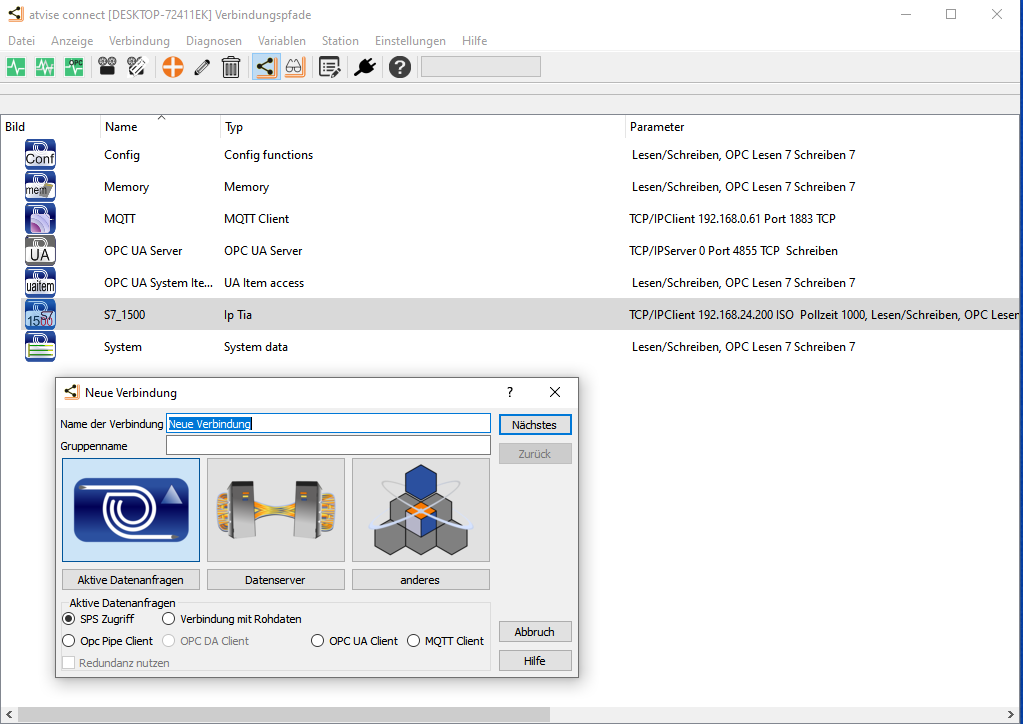The image size is (1023, 724).
Task: Click the plug connector icon in toolbar
Action: coord(364,67)
